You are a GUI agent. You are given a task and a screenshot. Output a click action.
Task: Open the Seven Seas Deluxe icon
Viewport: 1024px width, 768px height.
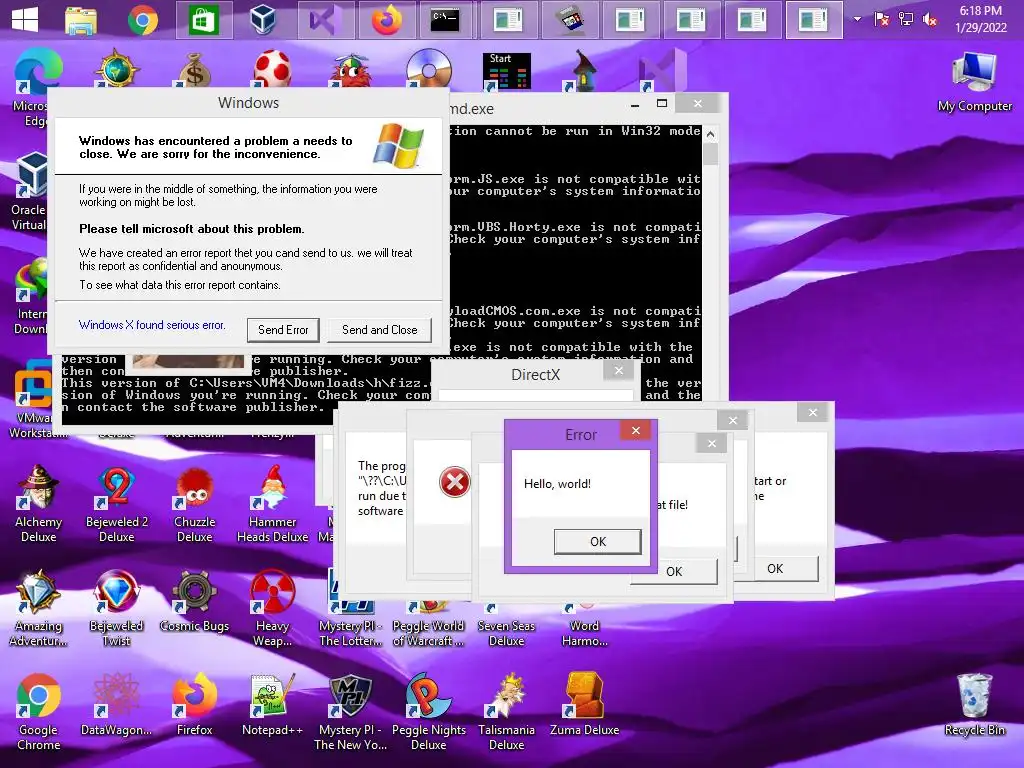coord(506,626)
